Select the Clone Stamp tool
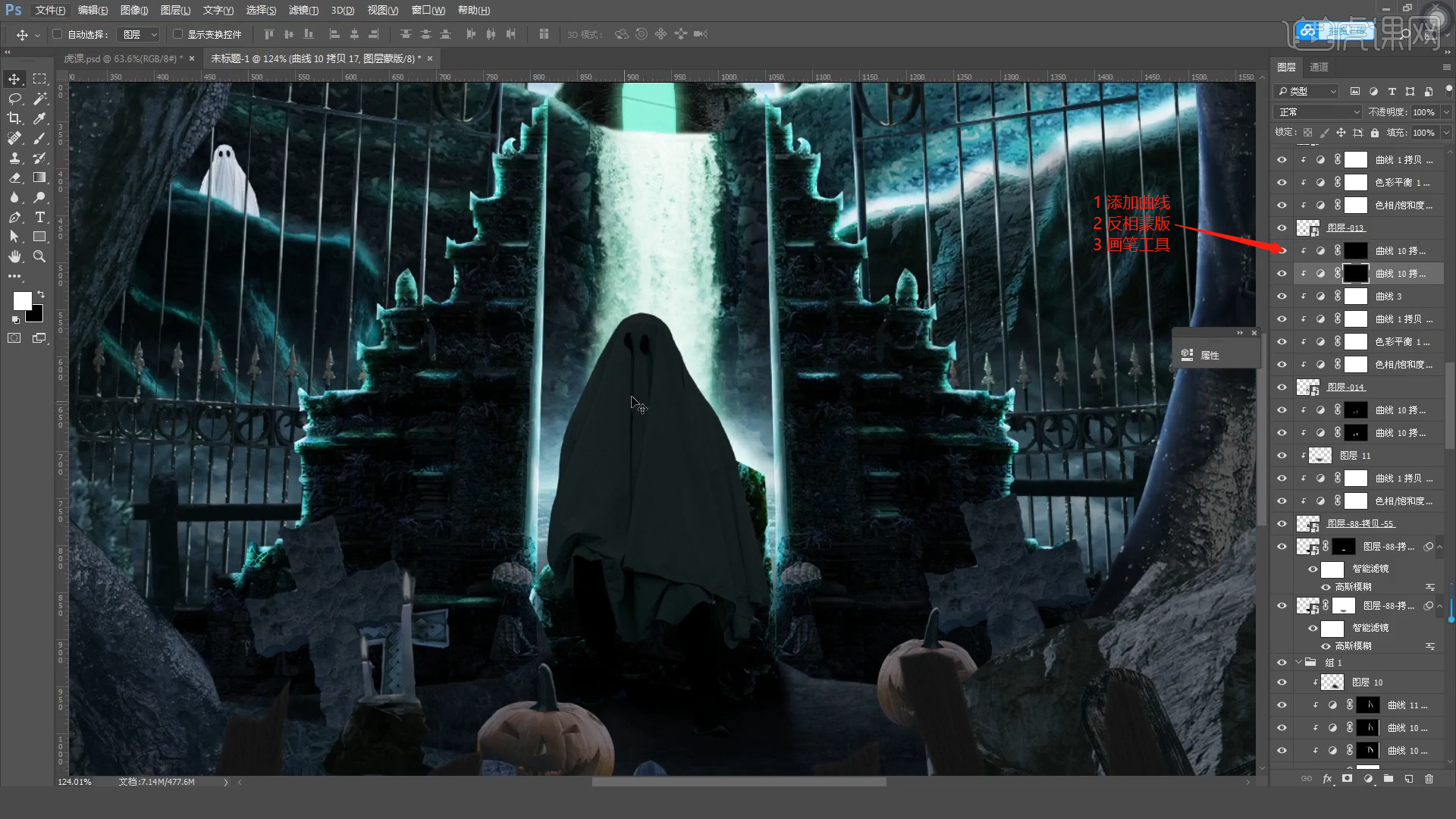Image resolution: width=1456 pixels, height=819 pixels. click(x=14, y=158)
